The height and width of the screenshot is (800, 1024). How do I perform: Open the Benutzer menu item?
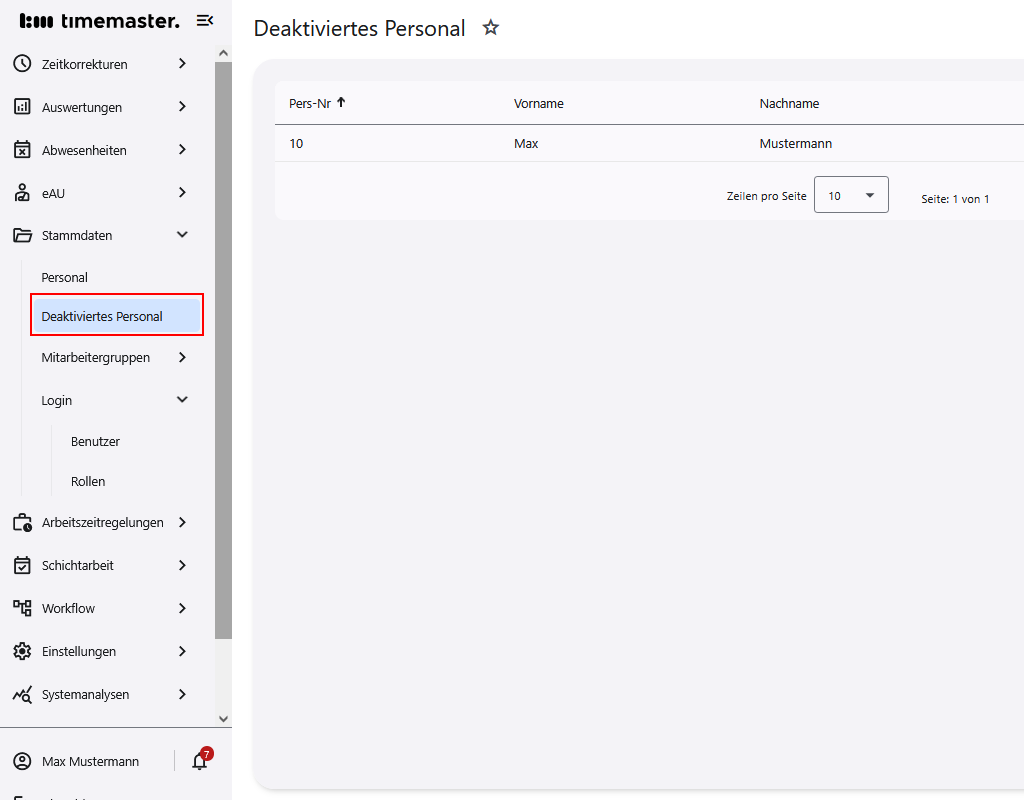[95, 441]
